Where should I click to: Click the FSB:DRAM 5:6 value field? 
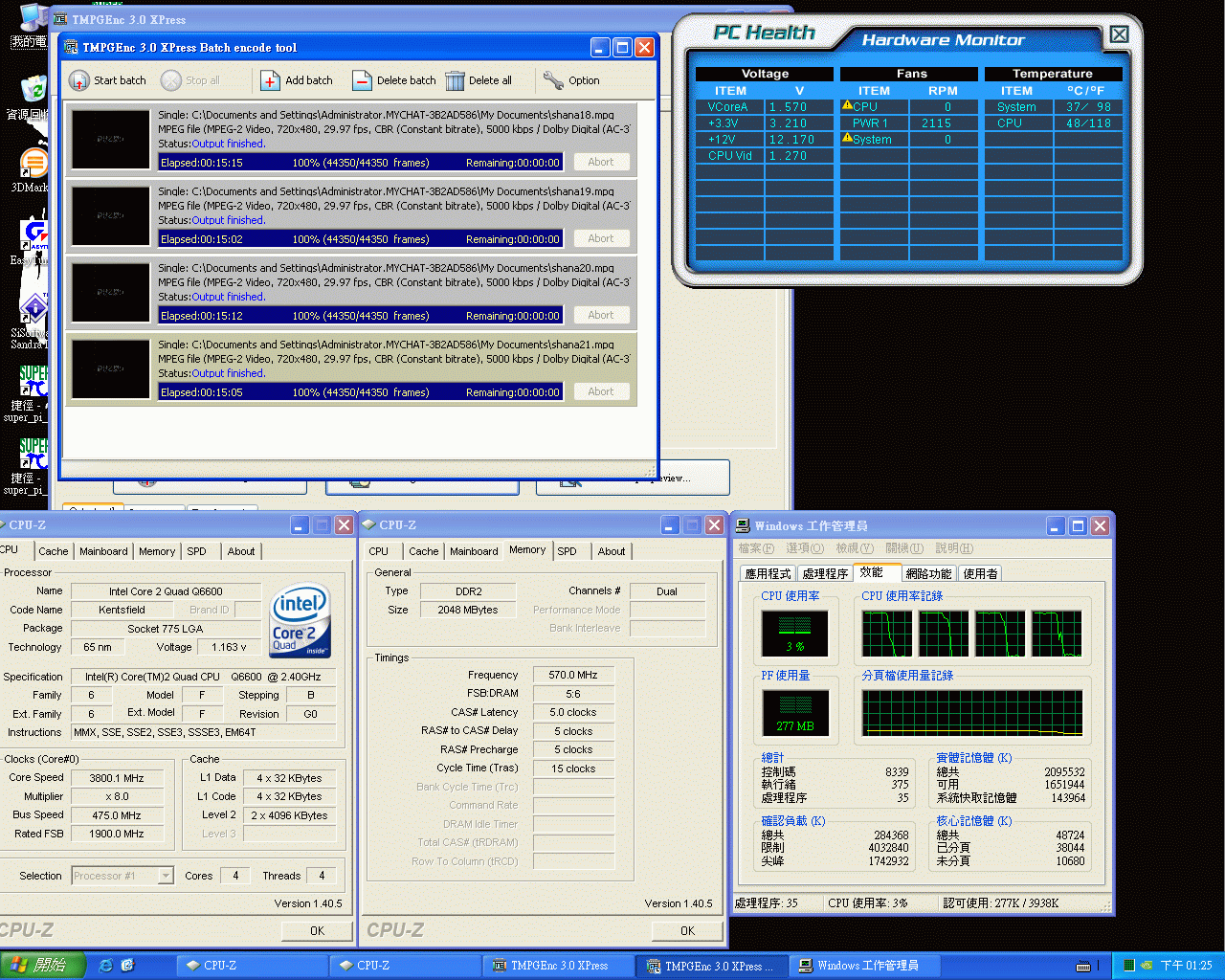(573, 693)
